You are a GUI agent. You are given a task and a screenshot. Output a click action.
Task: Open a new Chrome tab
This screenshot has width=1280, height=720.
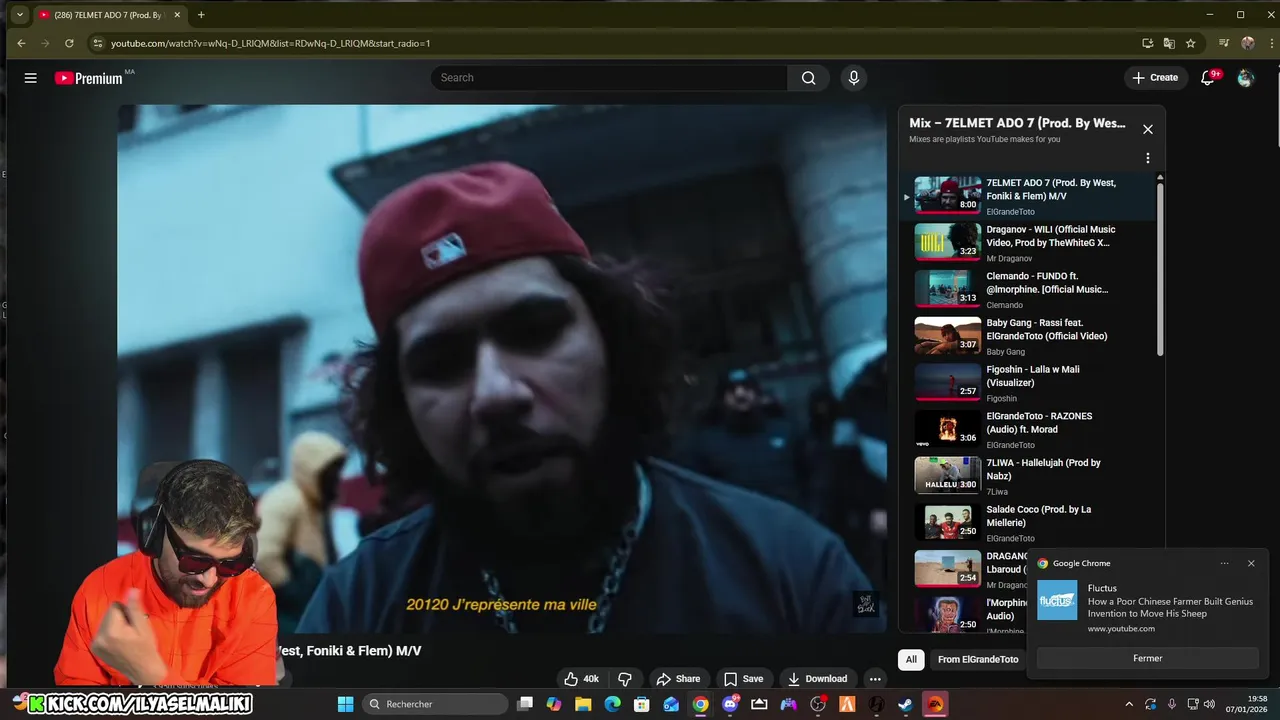tap(201, 15)
